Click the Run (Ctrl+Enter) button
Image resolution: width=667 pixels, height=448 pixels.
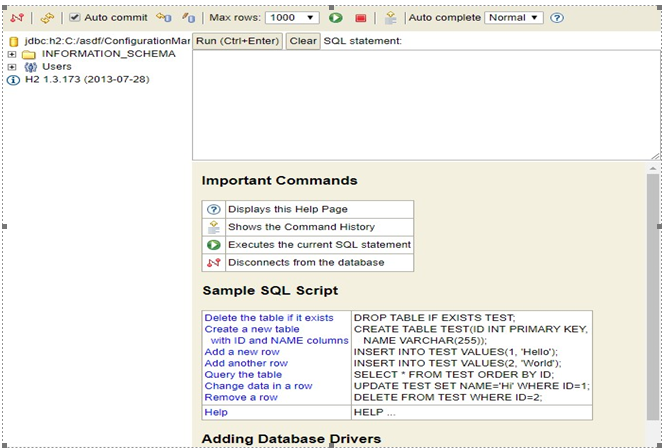tap(238, 41)
